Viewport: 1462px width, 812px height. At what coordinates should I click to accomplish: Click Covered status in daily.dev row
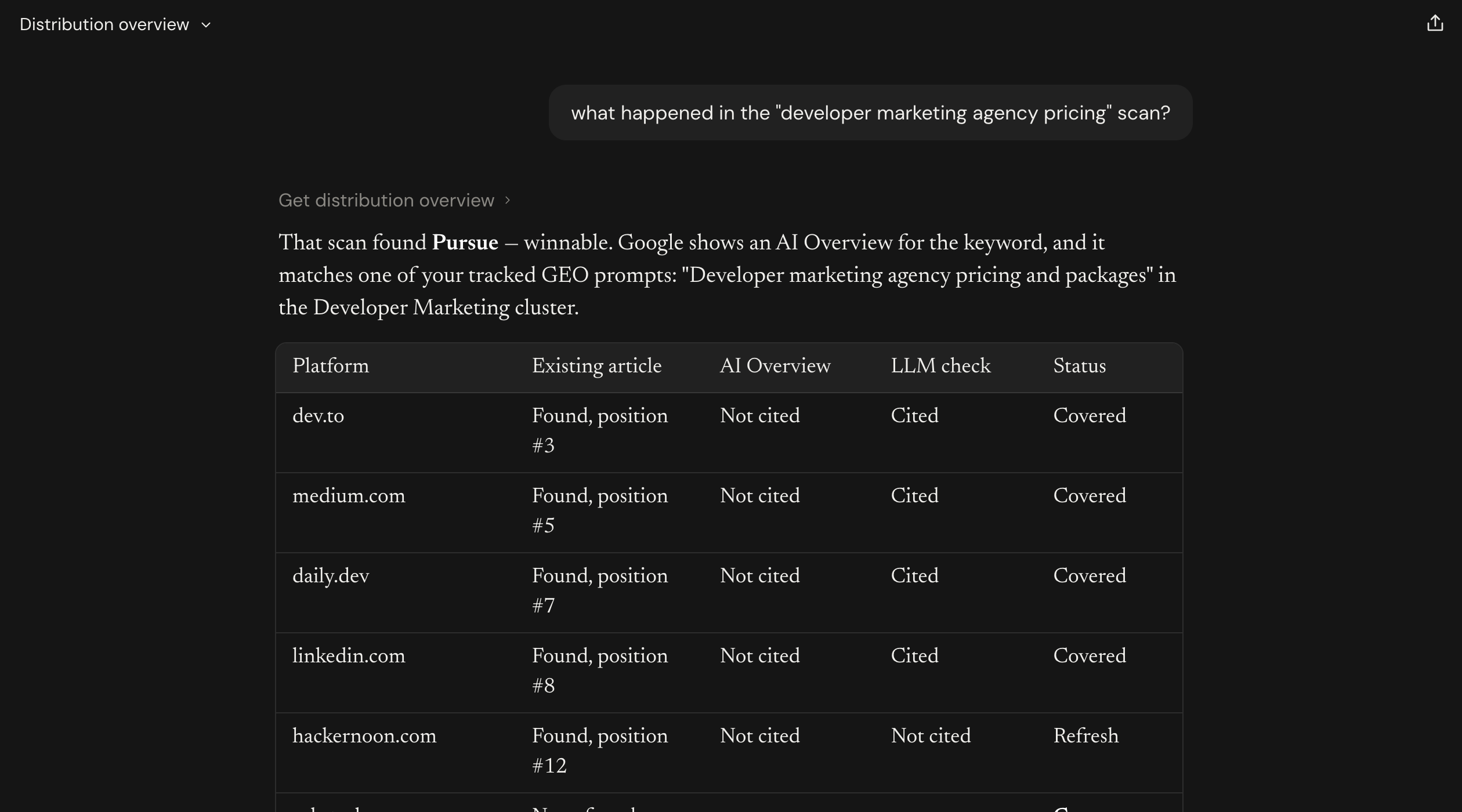(x=1090, y=576)
